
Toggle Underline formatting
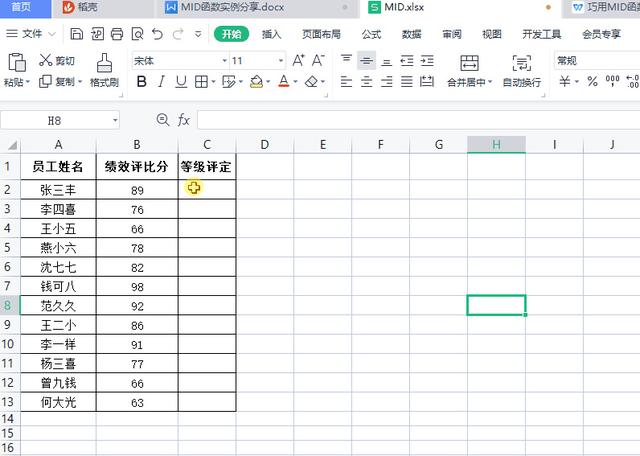tap(181, 82)
